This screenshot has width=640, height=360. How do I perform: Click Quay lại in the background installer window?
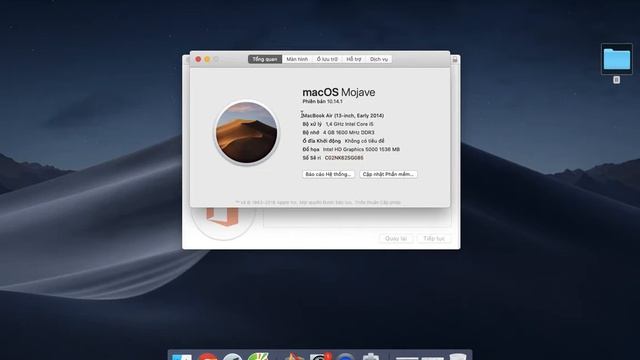point(396,238)
